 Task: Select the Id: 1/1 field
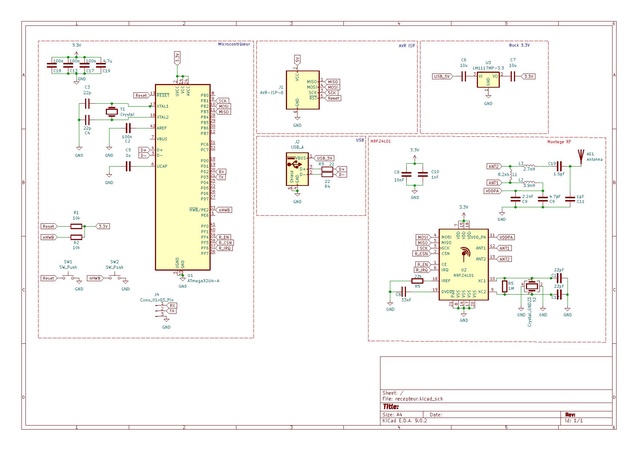click(574, 421)
